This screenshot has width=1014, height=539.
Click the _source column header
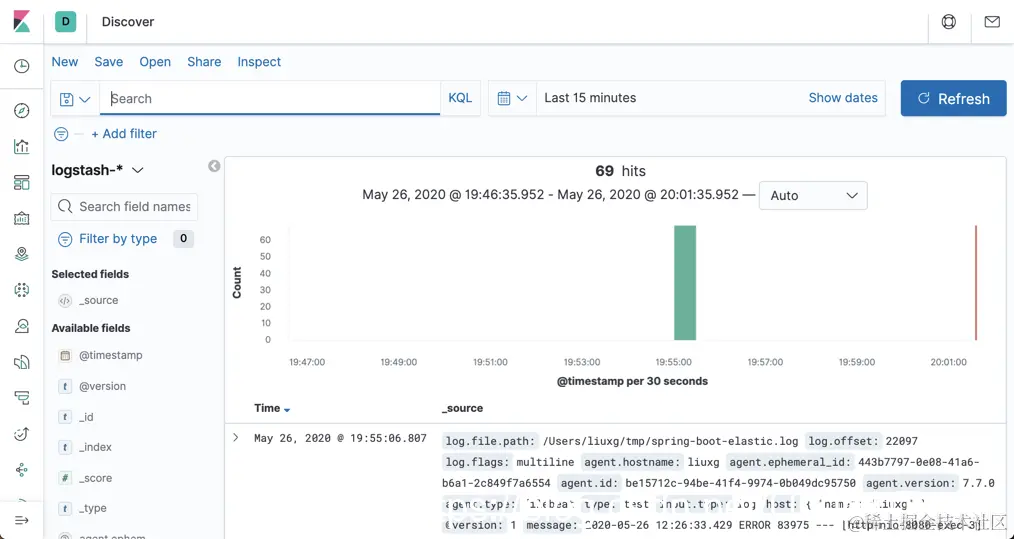coord(462,408)
